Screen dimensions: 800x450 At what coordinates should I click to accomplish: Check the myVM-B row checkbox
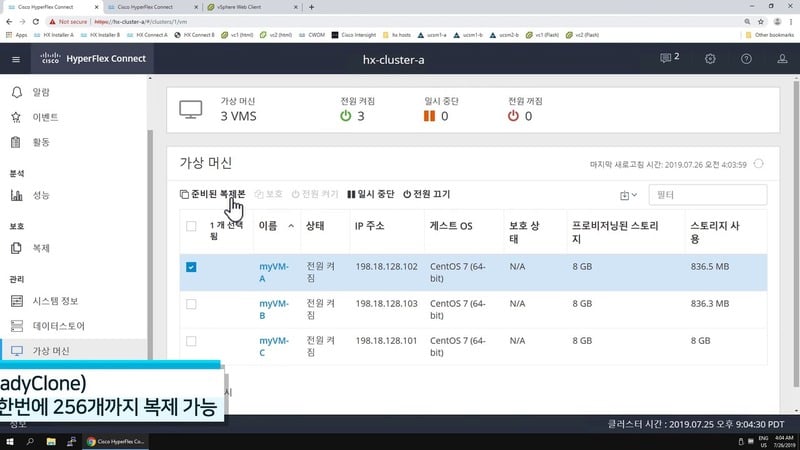[191, 304]
